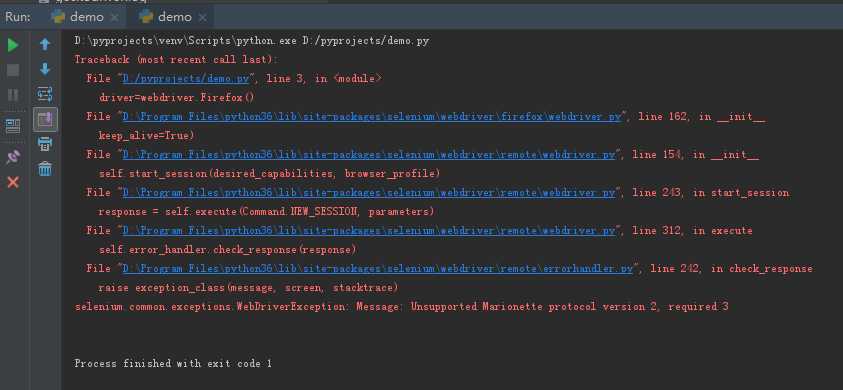Open remote\webdriver.py link at line 243
This screenshot has height=390, width=843.
(x=369, y=193)
